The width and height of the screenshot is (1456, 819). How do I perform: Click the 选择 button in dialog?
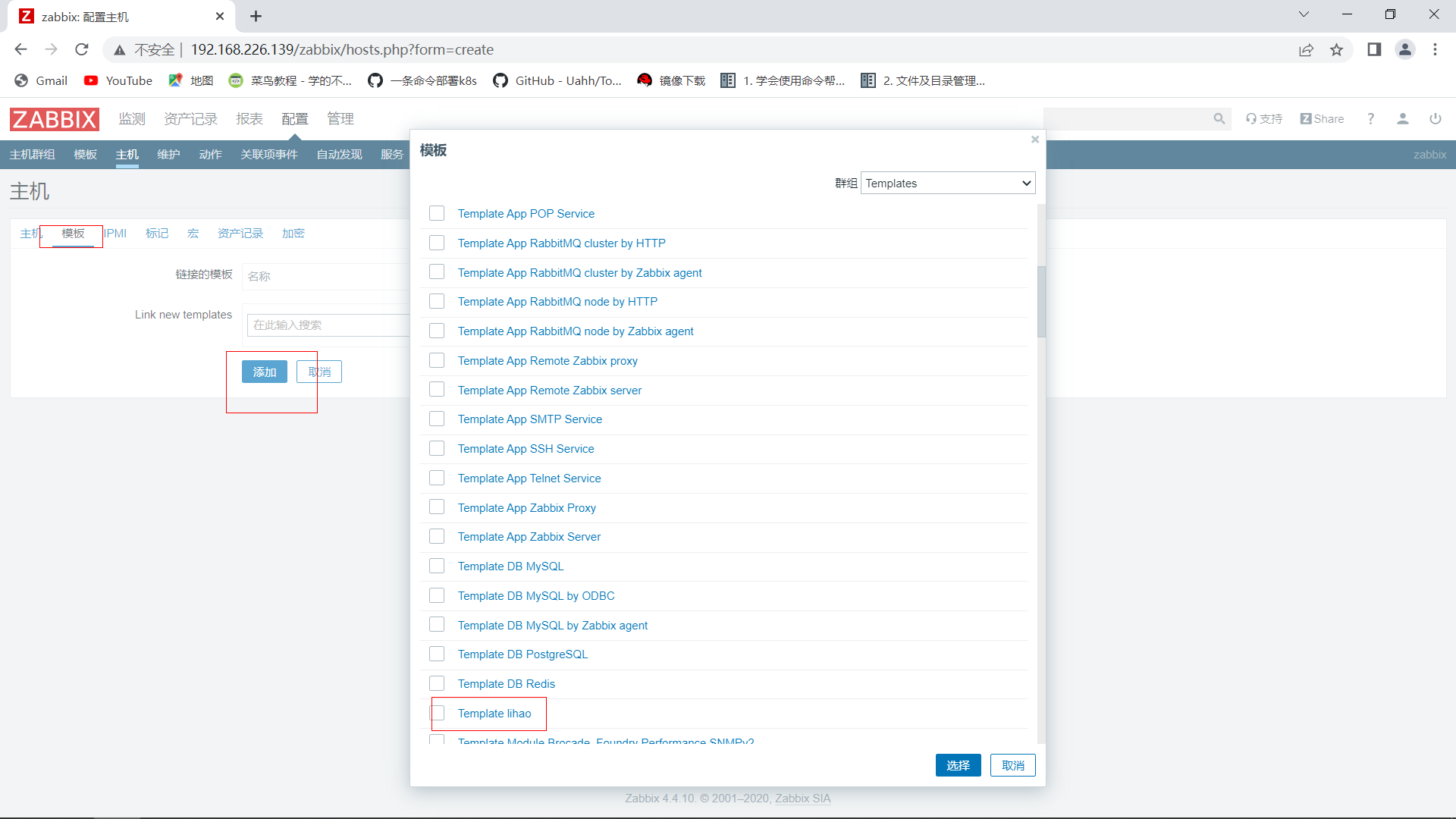[x=958, y=765]
